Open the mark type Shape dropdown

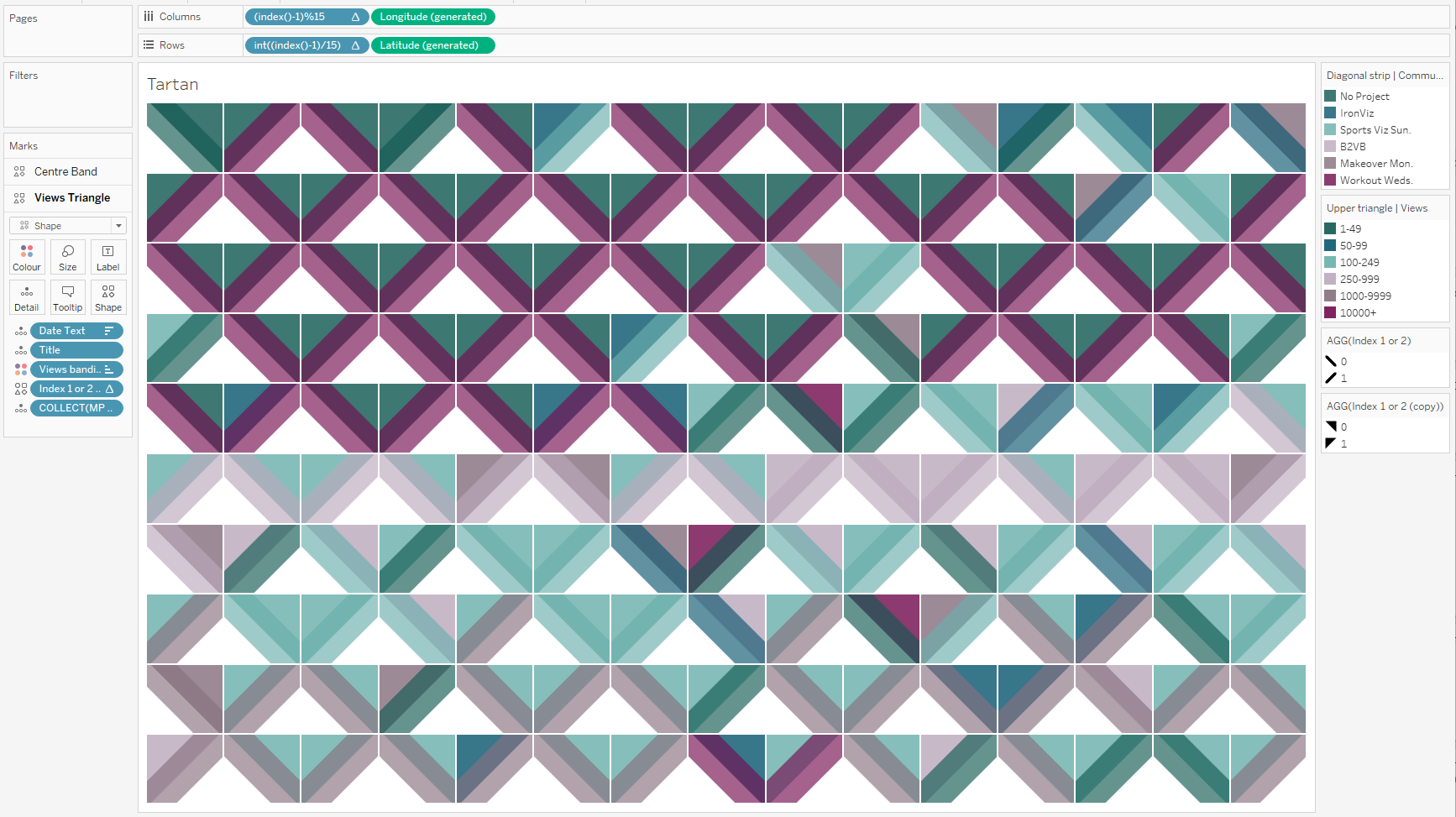[x=68, y=226]
